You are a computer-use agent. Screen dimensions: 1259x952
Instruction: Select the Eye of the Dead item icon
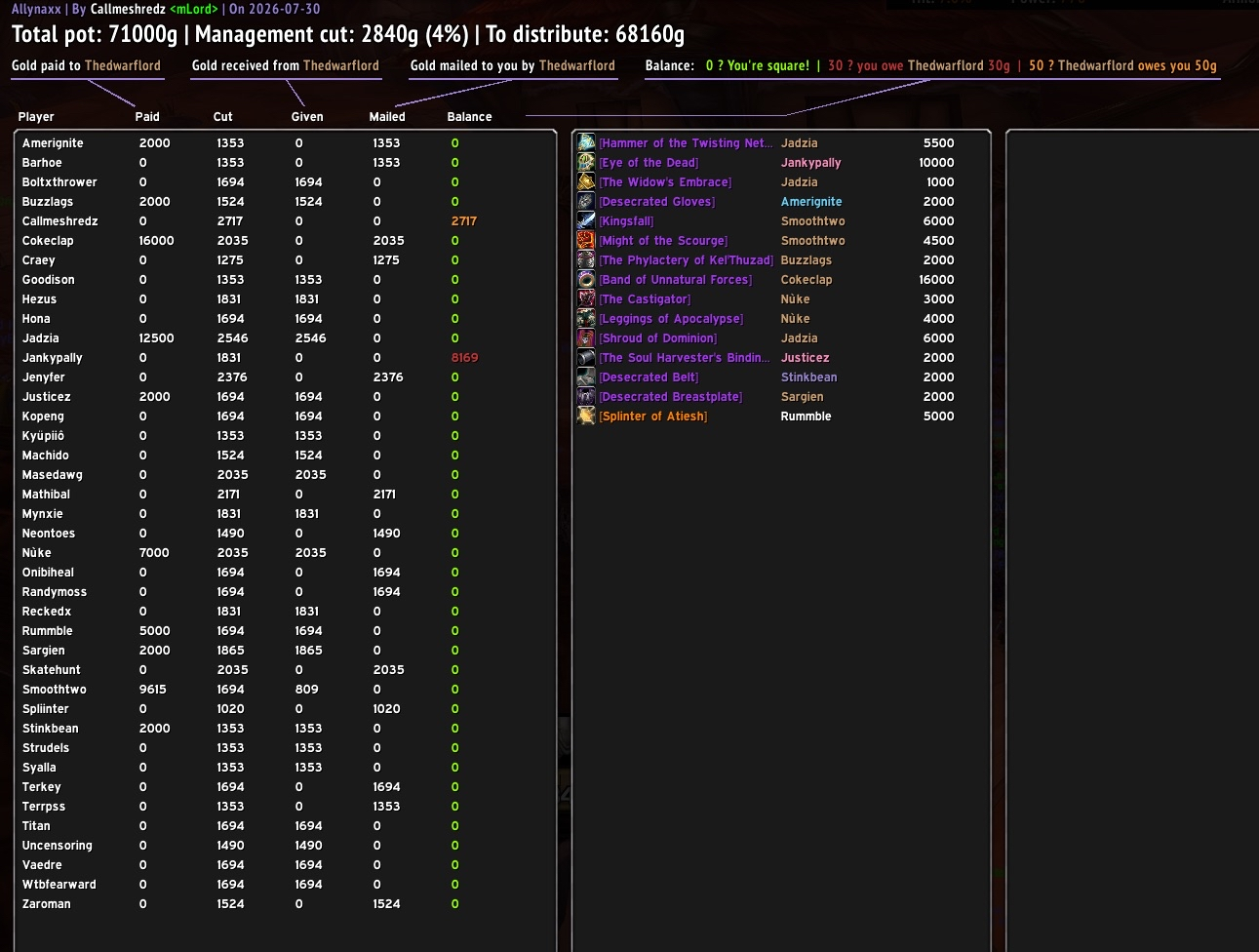pyautogui.click(x=586, y=163)
